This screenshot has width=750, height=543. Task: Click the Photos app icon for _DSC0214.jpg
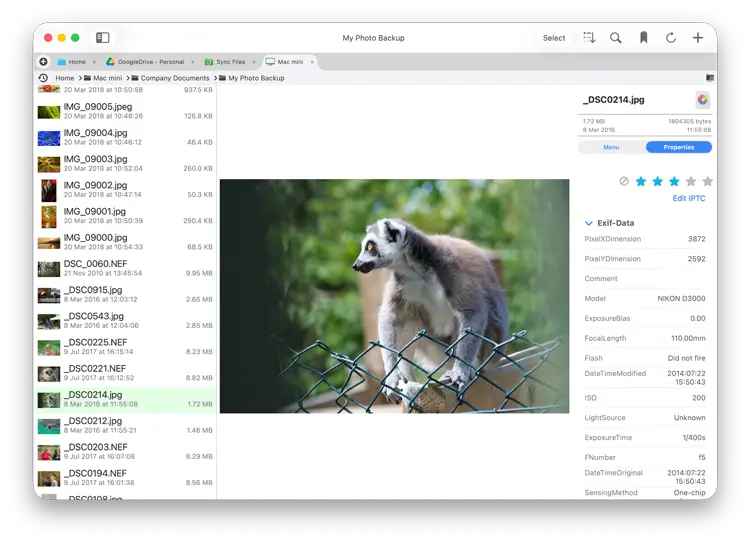point(702,100)
